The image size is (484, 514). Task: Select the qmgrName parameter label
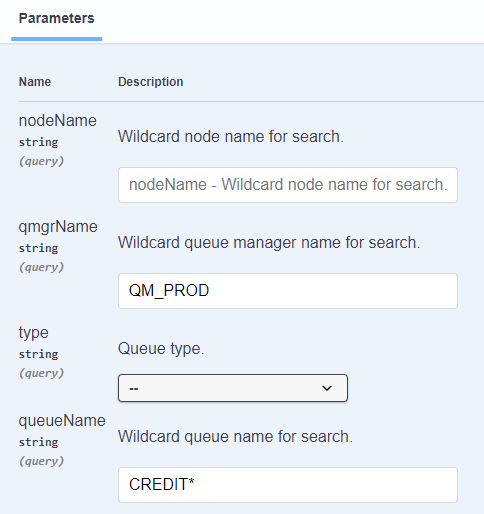click(x=58, y=227)
